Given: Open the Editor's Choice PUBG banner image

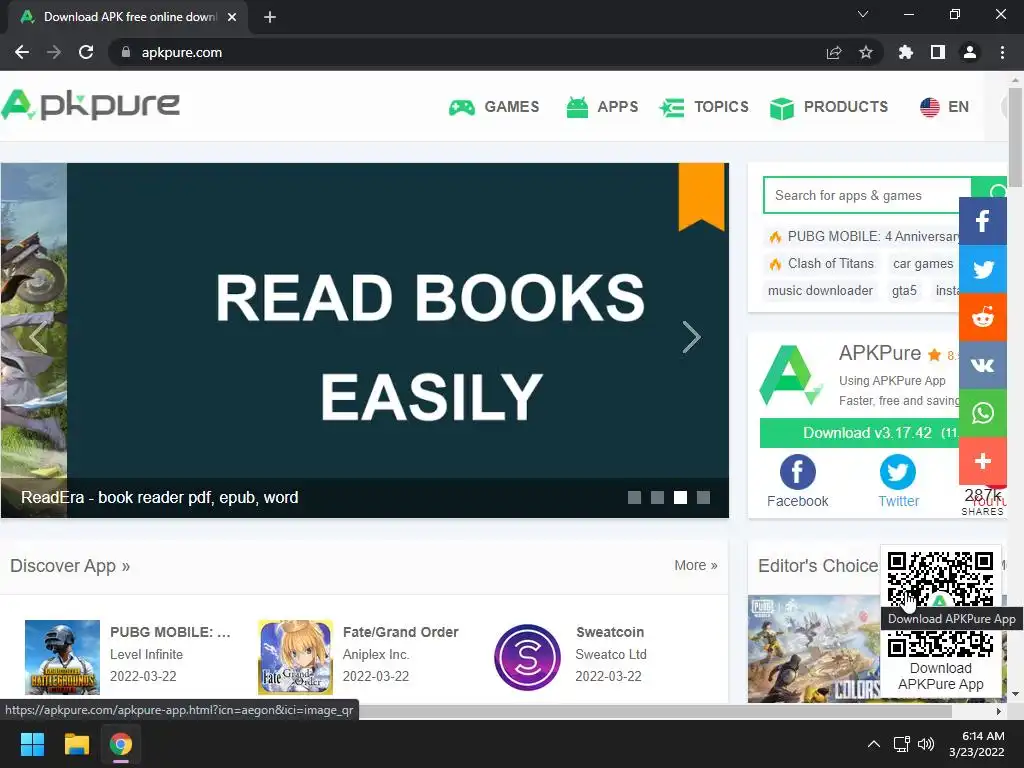Looking at the screenshot, I should (x=814, y=648).
